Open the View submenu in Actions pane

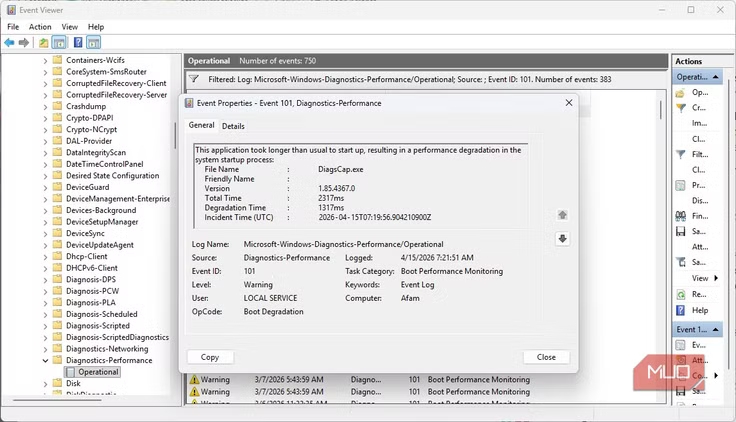click(x=703, y=278)
